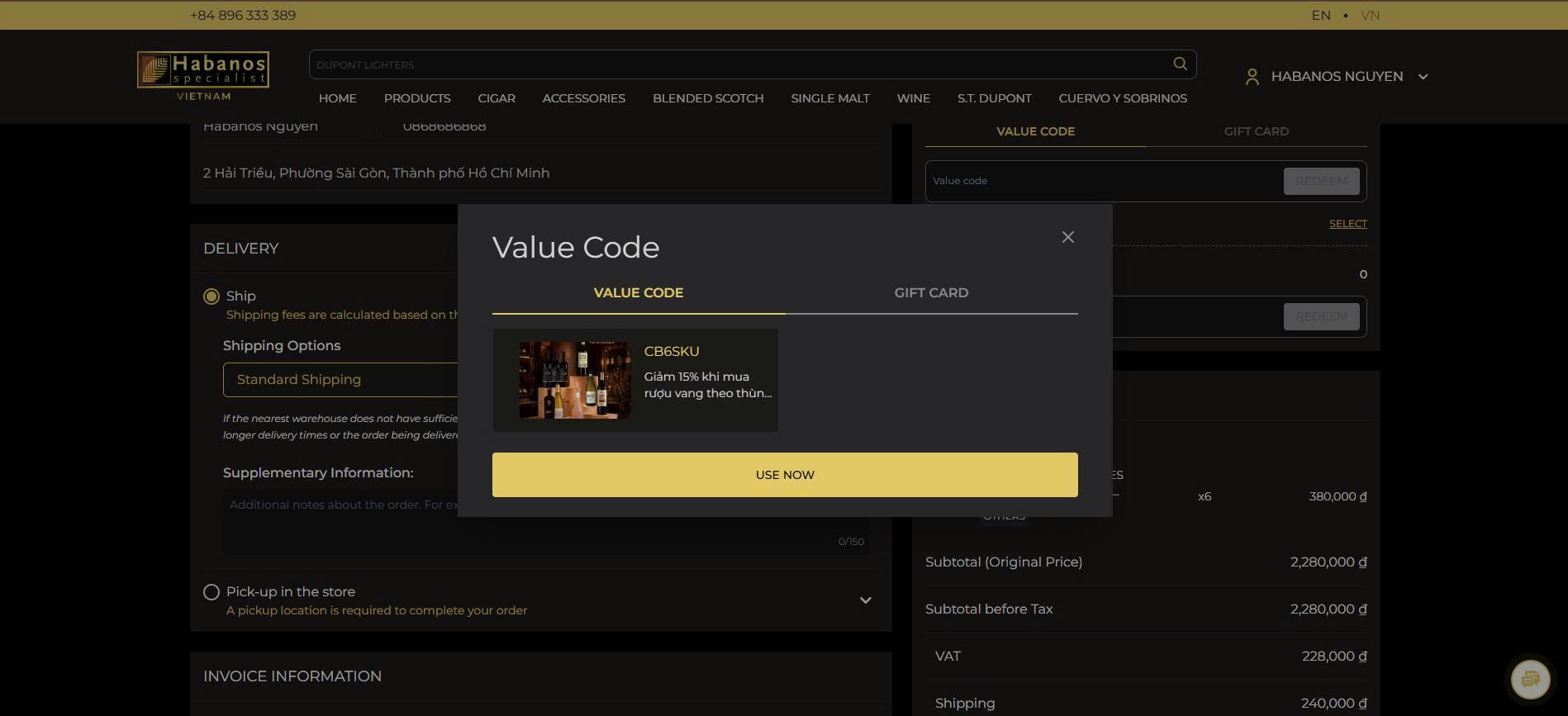Choose Pick-up in the store option
Screen dimensions: 1568x716
click(x=211, y=592)
